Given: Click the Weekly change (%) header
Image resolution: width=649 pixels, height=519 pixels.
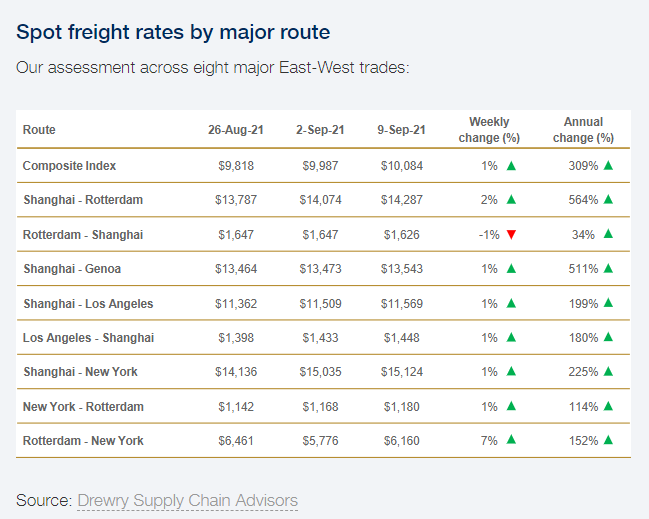Looking at the screenshot, I should point(489,130).
